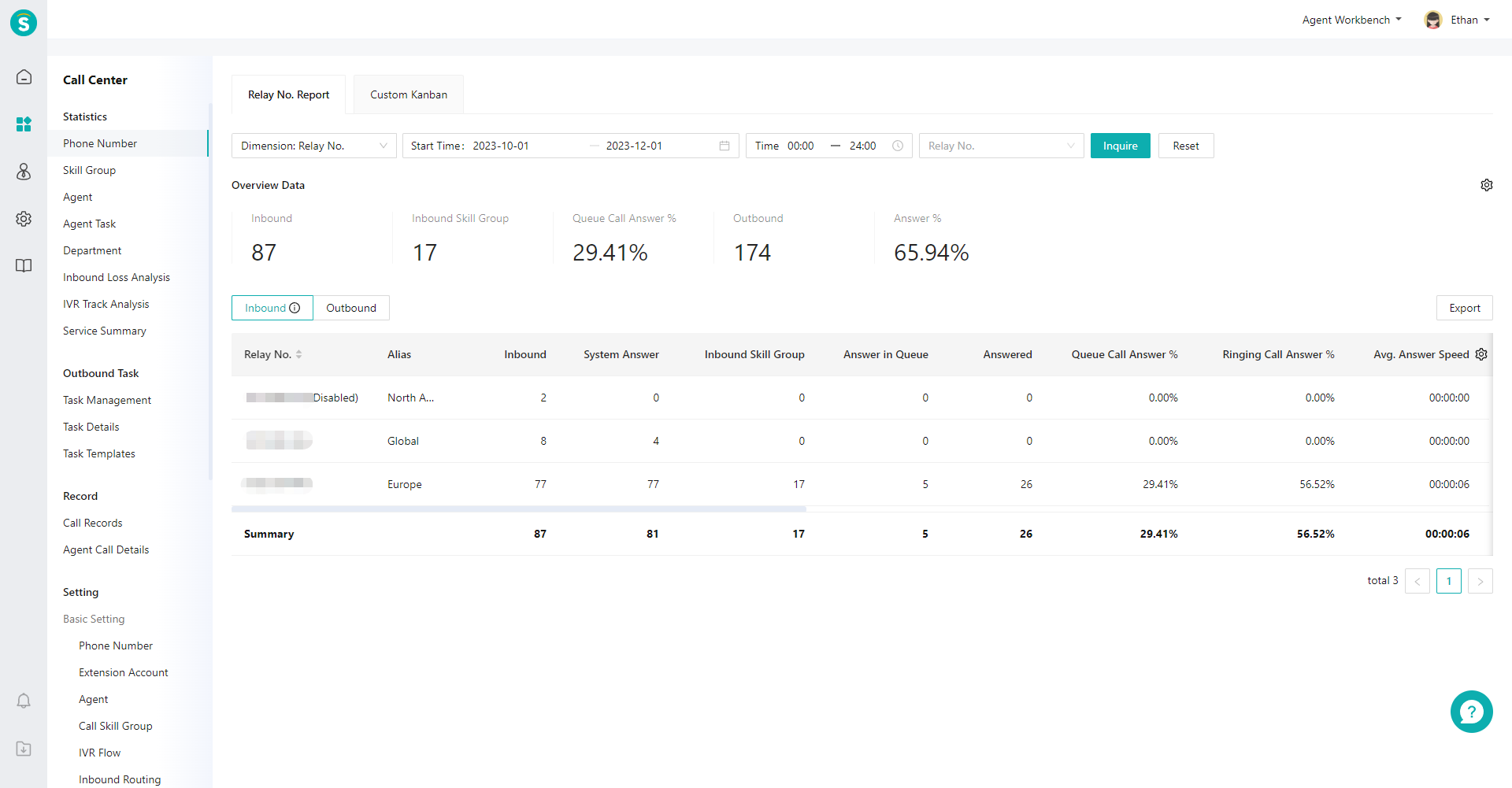This screenshot has width=1512, height=788.
Task: Open the home icon in the left rail
Action: [x=24, y=76]
